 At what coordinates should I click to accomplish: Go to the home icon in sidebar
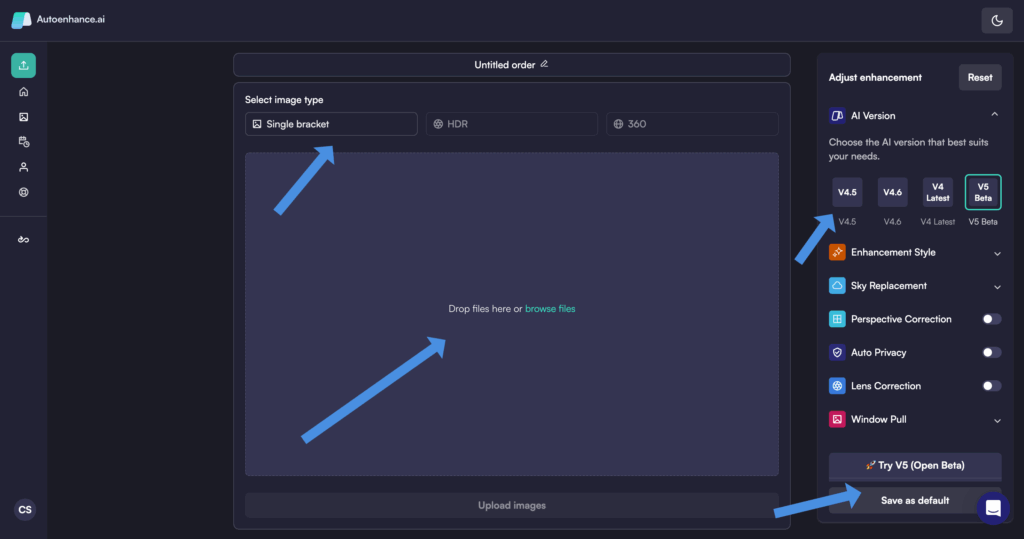(23, 91)
